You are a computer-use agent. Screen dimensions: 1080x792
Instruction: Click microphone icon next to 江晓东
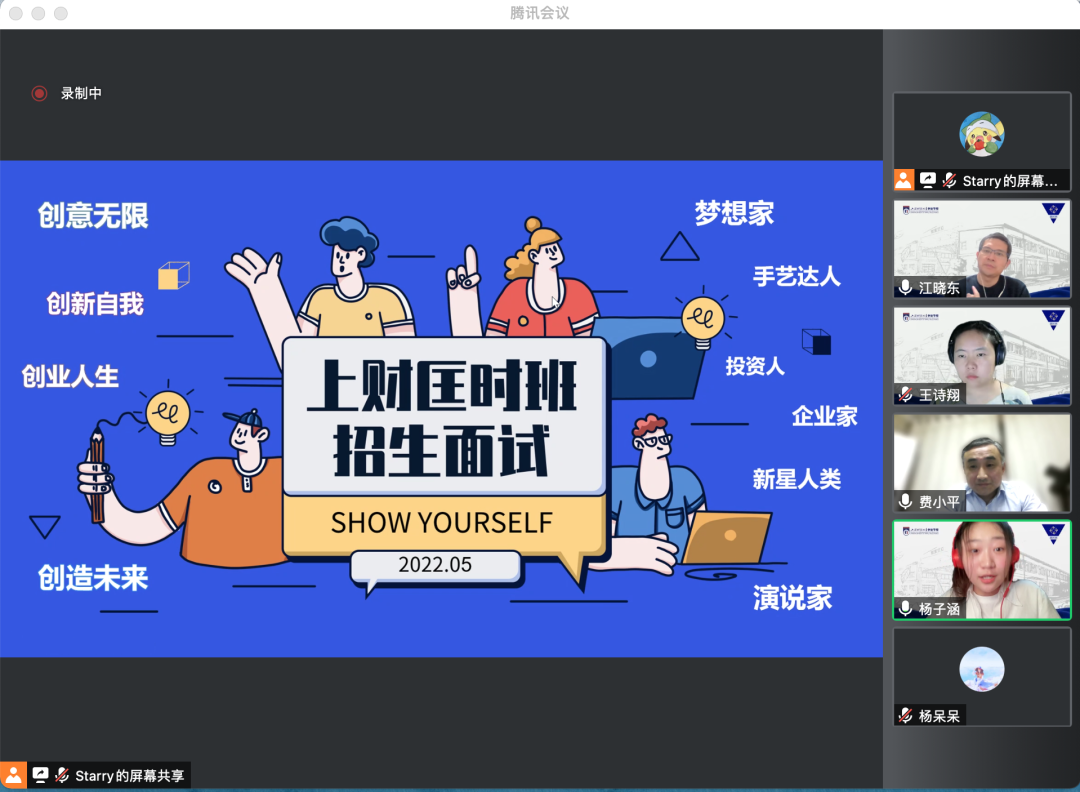point(905,287)
